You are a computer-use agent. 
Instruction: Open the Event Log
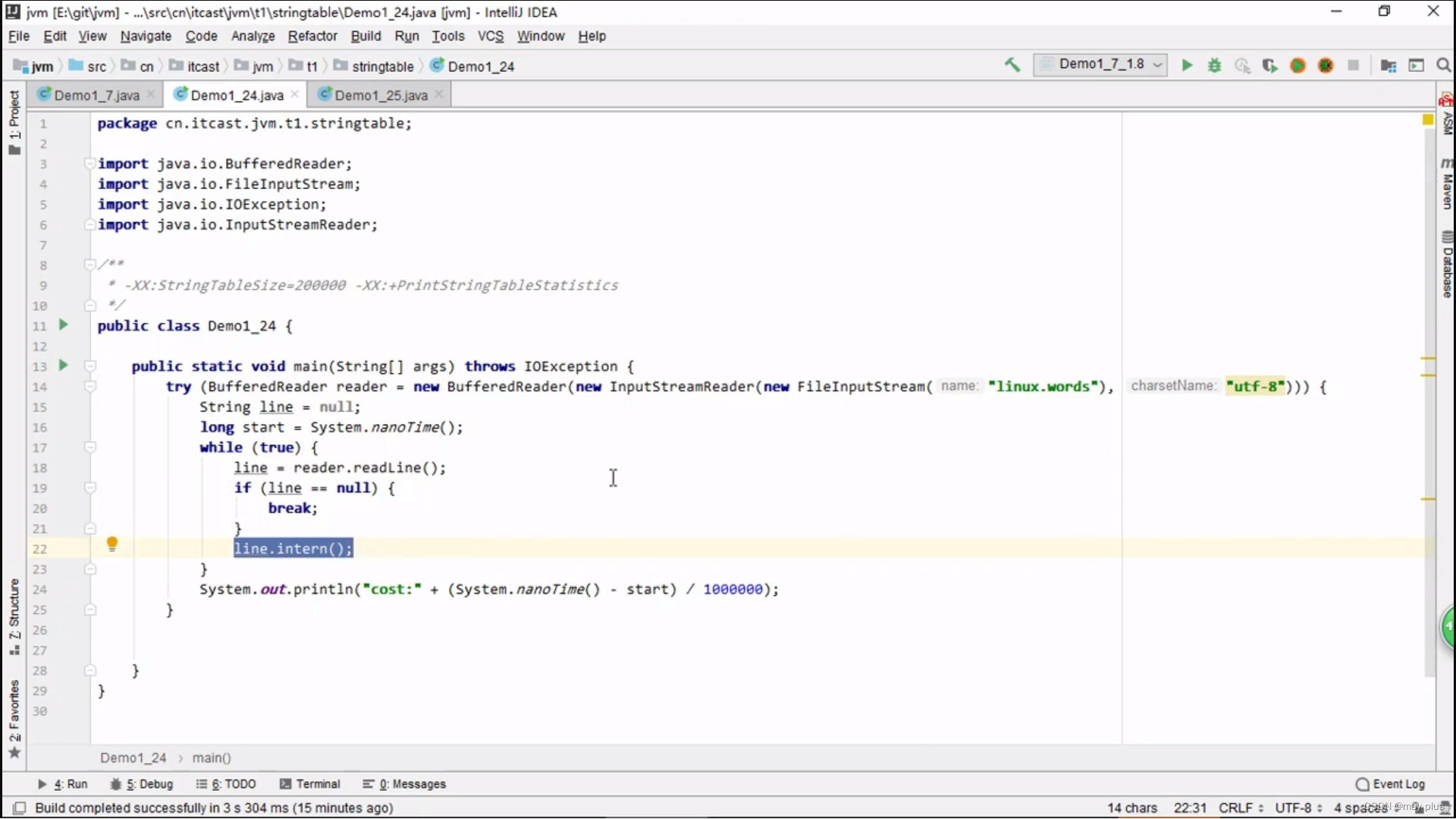point(1390,784)
